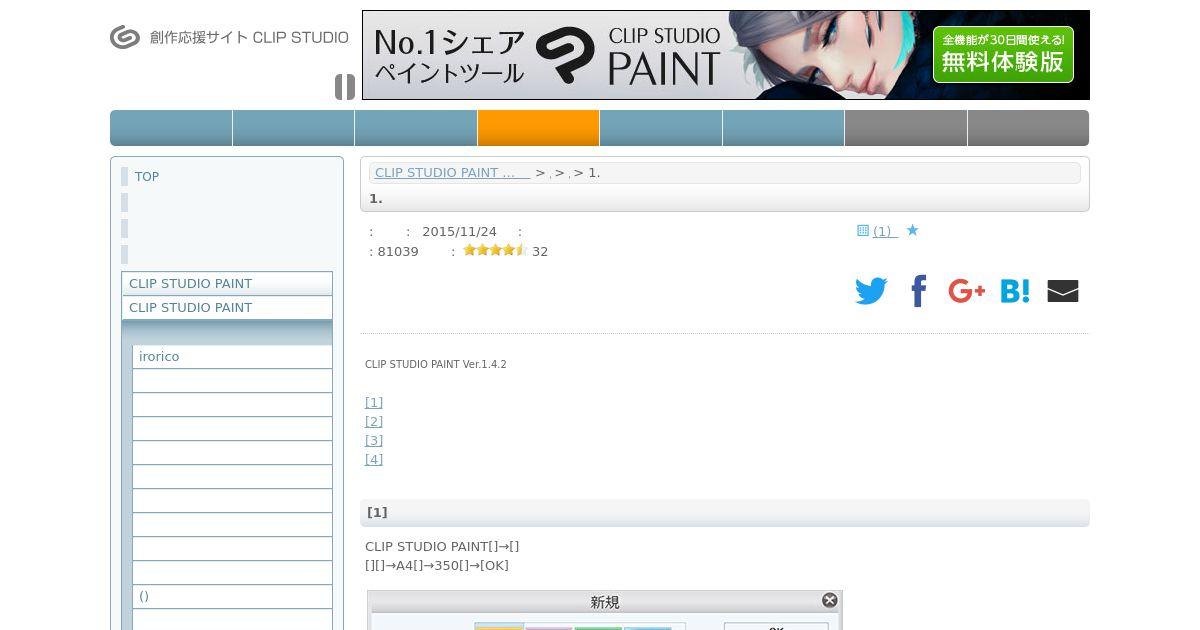Click the rating count 32
The height and width of the screenshot is (630, 1200).
(x=540, y=251)
